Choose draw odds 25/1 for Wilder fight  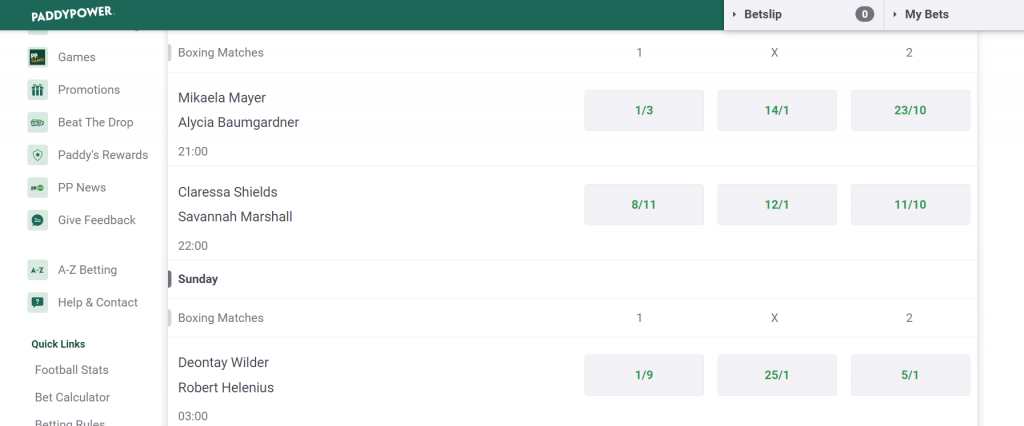click(777, 375)
